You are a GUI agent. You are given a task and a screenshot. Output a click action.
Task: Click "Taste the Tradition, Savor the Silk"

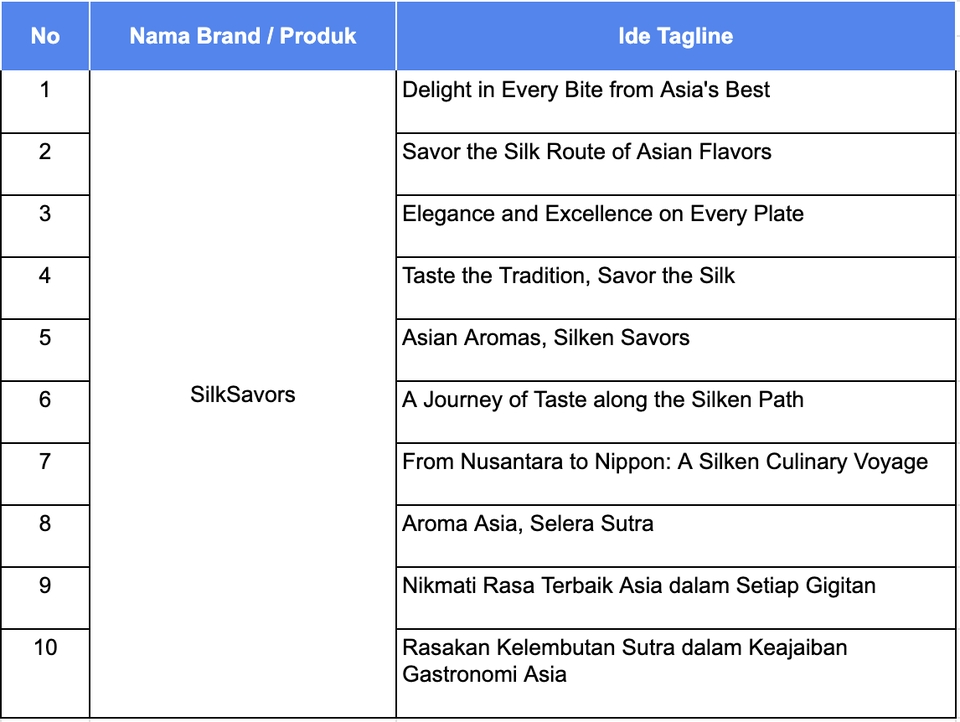568,276
